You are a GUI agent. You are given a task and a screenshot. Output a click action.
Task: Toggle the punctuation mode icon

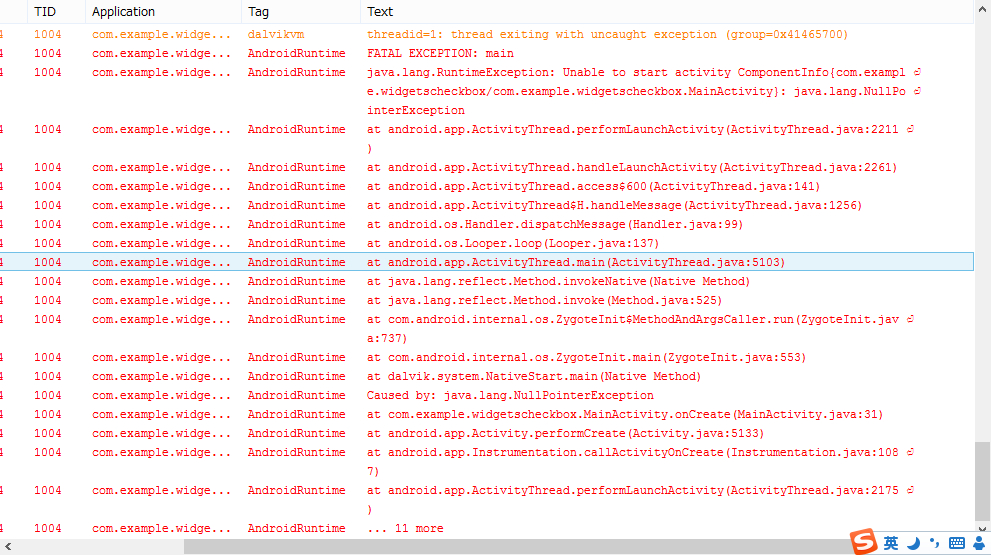pyautogui.click(x=934, y=543)
